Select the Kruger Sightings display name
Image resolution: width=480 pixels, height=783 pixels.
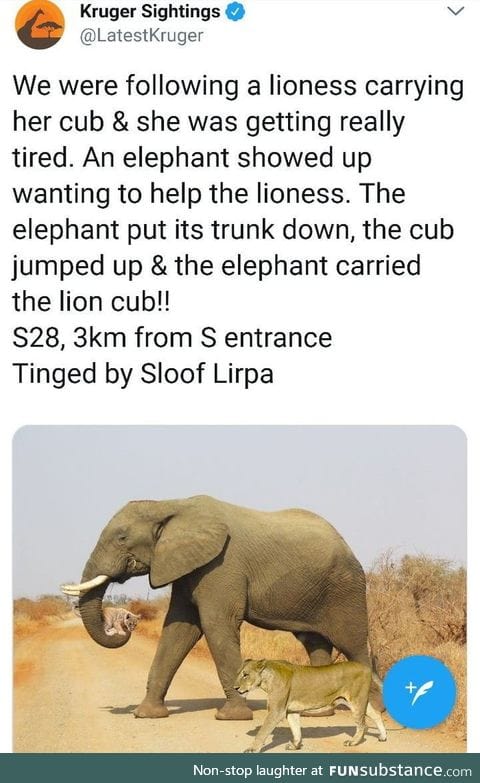[150, 12]
